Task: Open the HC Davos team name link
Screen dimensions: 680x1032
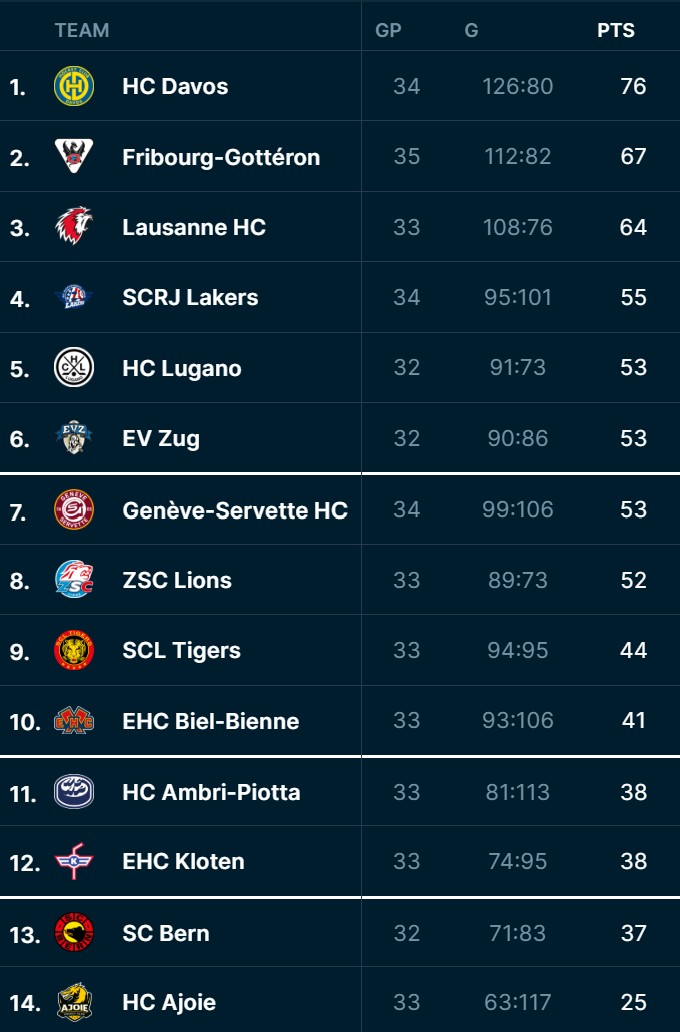Action: point(175,86)
